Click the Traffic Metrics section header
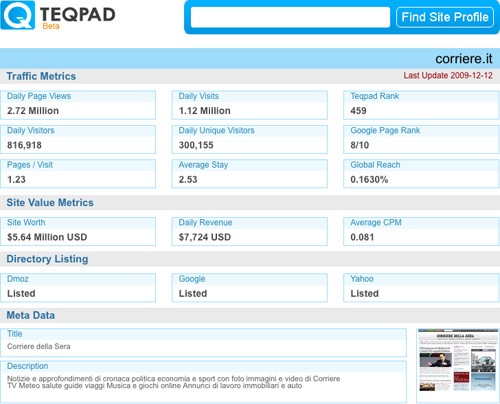This screenshot has height=404, width=500. click(x=41, y=76)
